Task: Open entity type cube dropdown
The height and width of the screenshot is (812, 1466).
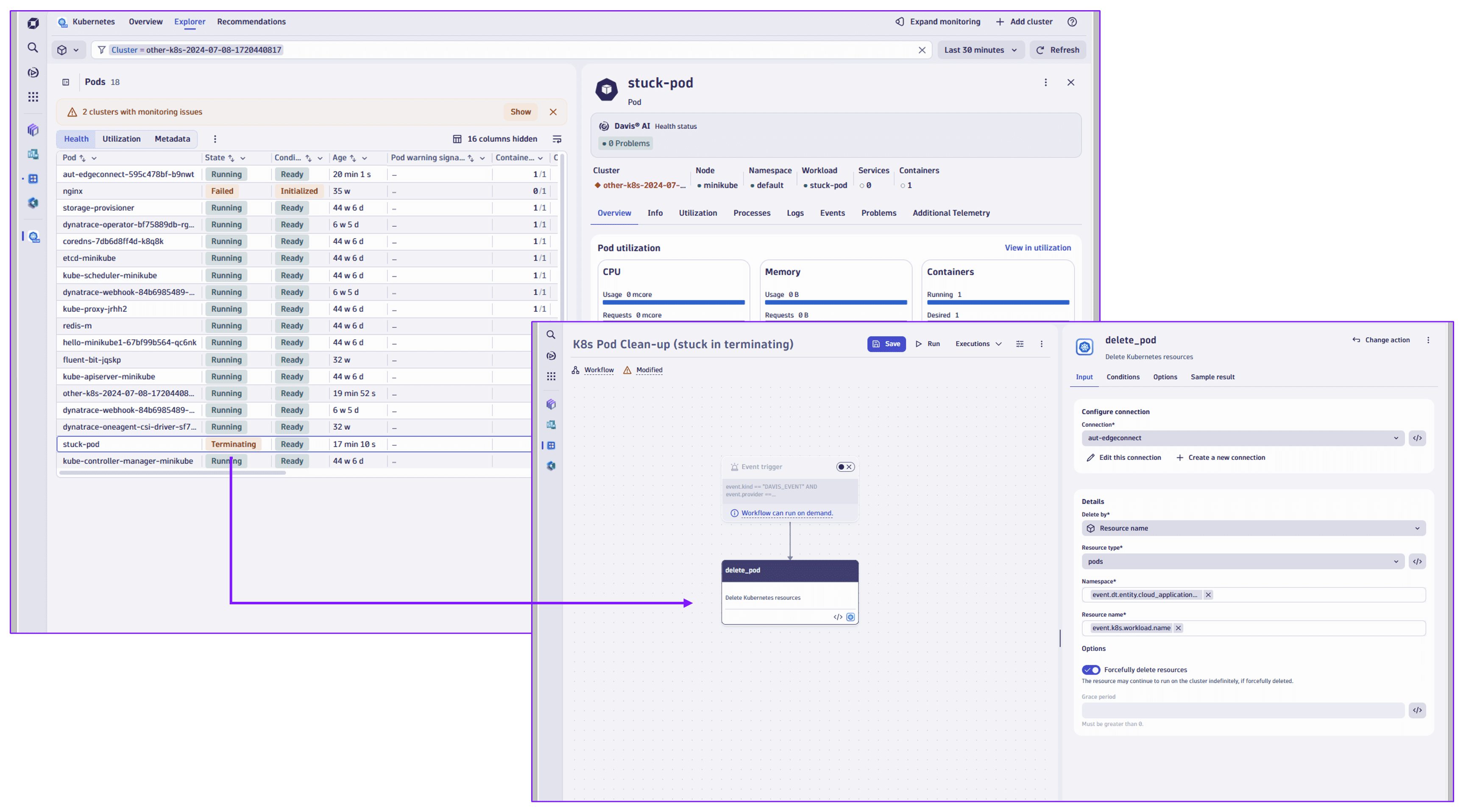Action: (x=68, y=50)
